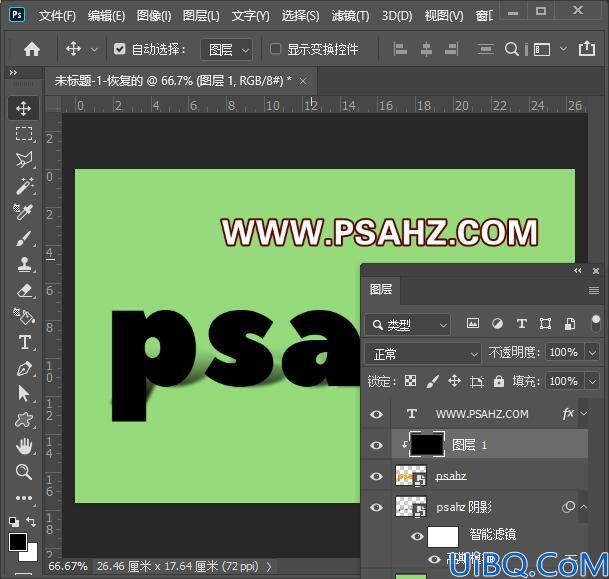The height and width of the screenshot is (579, 609).
Task: Toggle 智能滤镜 smart filters visibility
Action: 417,536
